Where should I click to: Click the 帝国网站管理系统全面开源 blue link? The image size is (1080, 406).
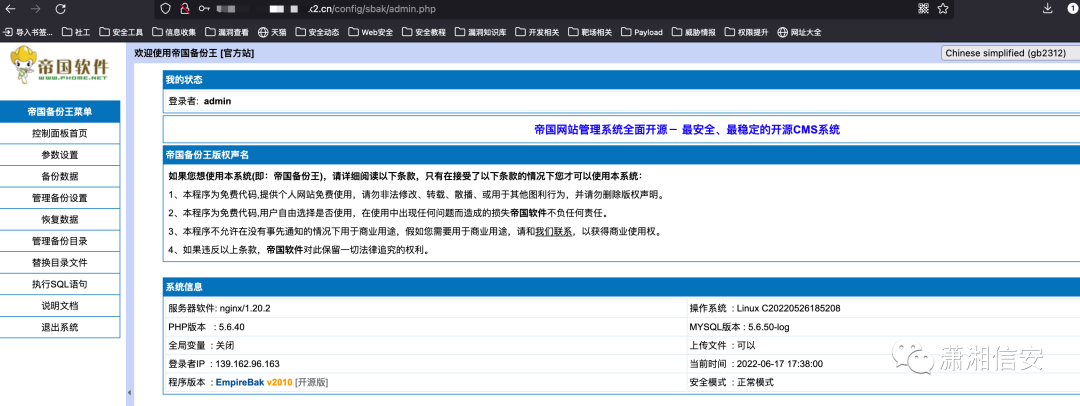687,129
